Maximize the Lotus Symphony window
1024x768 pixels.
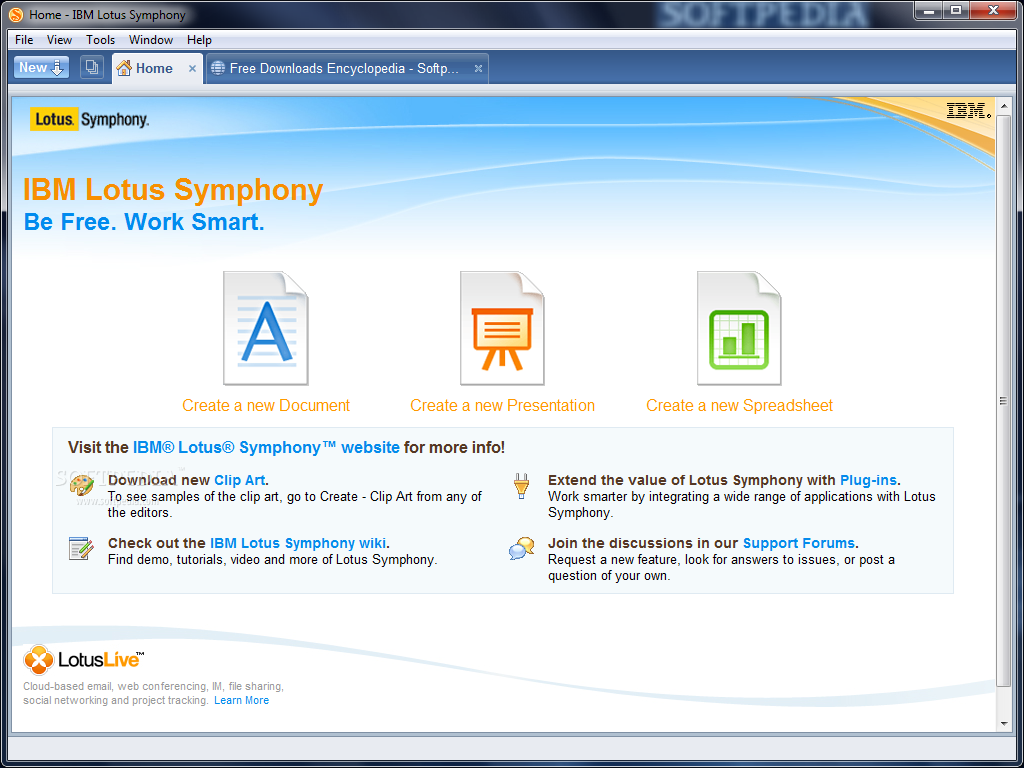tap(956, 10)
